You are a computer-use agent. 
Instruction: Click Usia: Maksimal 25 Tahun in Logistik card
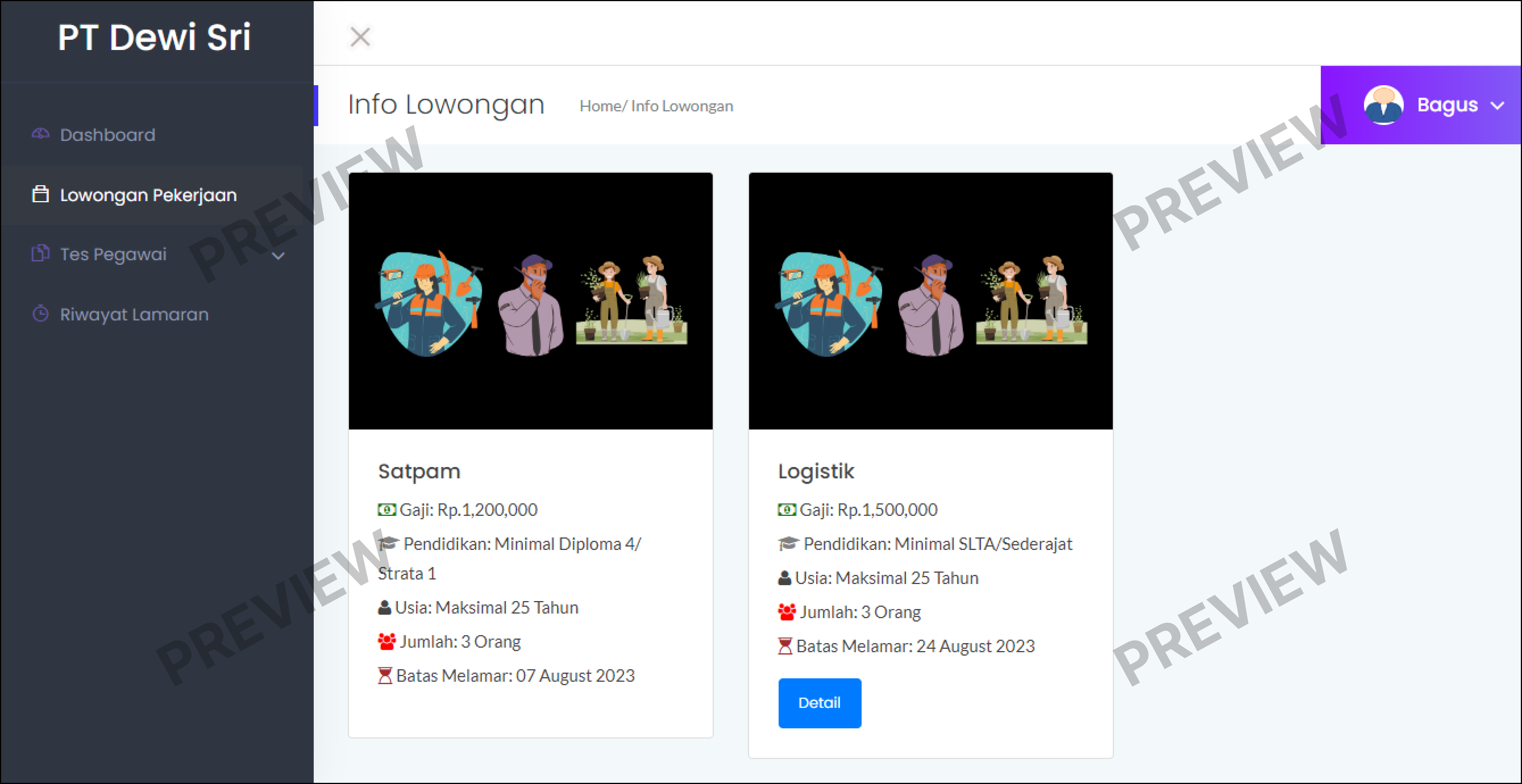886,578
